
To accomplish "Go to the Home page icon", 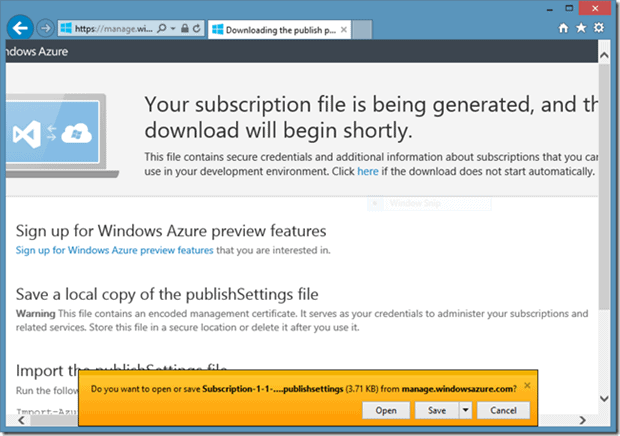I will [x=563, y=28].
